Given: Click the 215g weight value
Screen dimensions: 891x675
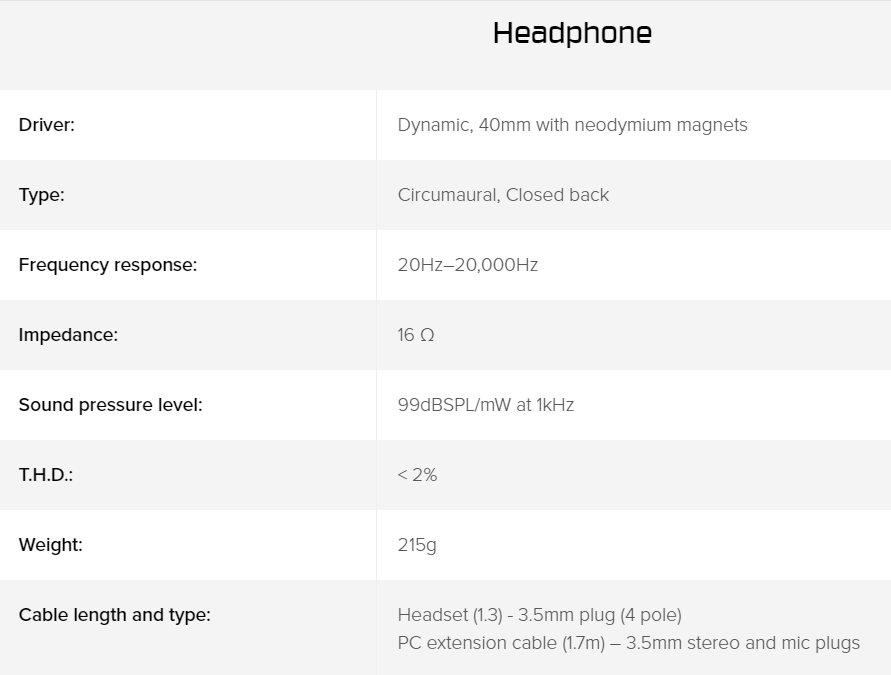Looking at the screenshot, I should 417,545.
